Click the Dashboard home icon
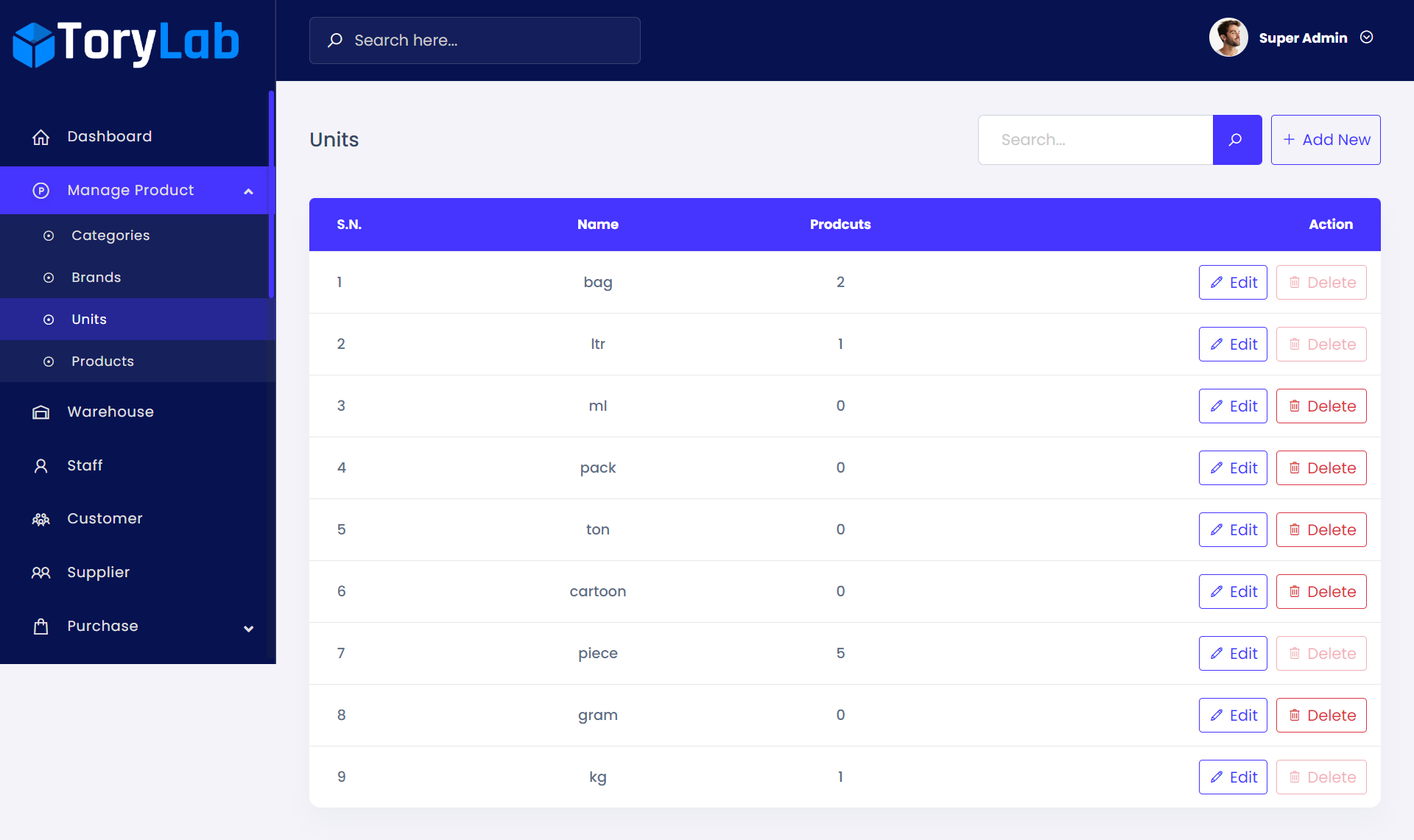Image resolution: width=1414 pixels, height=840 pixels. tap(41, 137)
